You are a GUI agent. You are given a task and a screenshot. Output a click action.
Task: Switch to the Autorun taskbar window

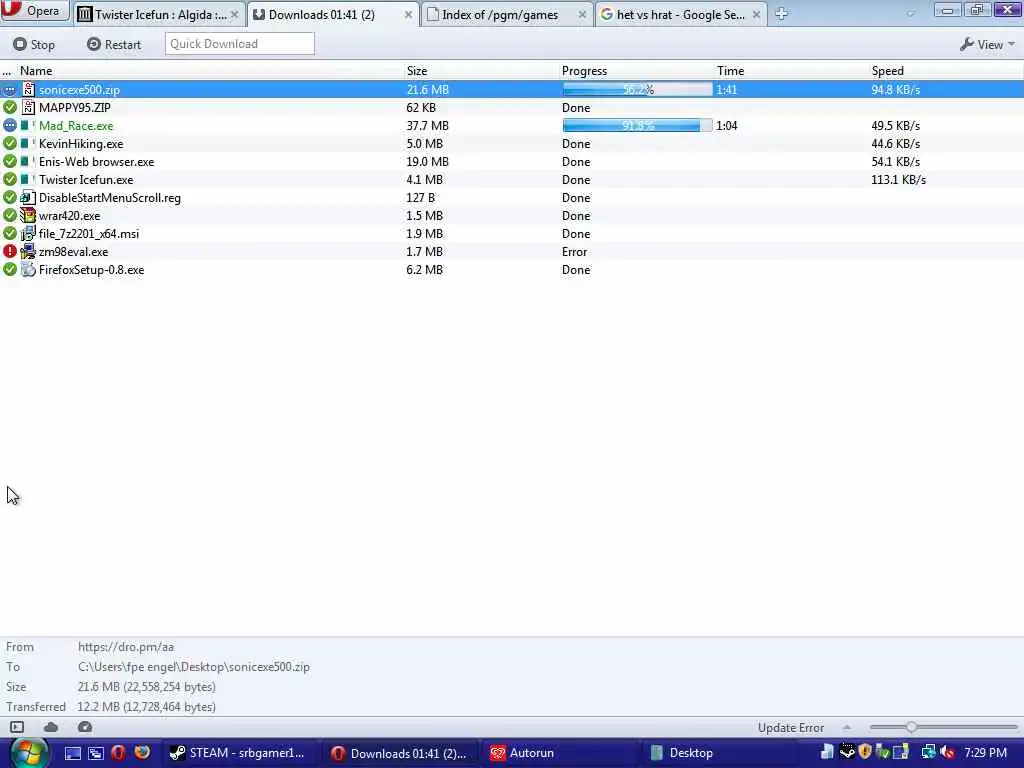point(560,753)
